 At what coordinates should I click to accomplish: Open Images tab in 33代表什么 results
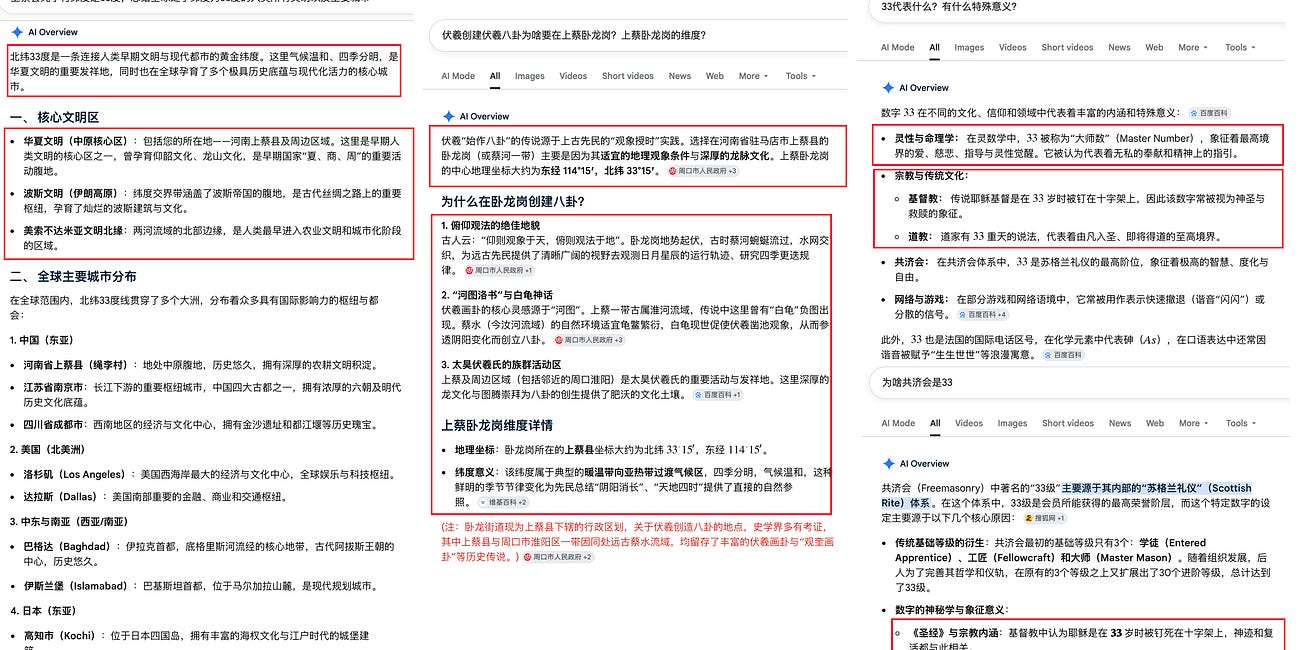(969, 47)
